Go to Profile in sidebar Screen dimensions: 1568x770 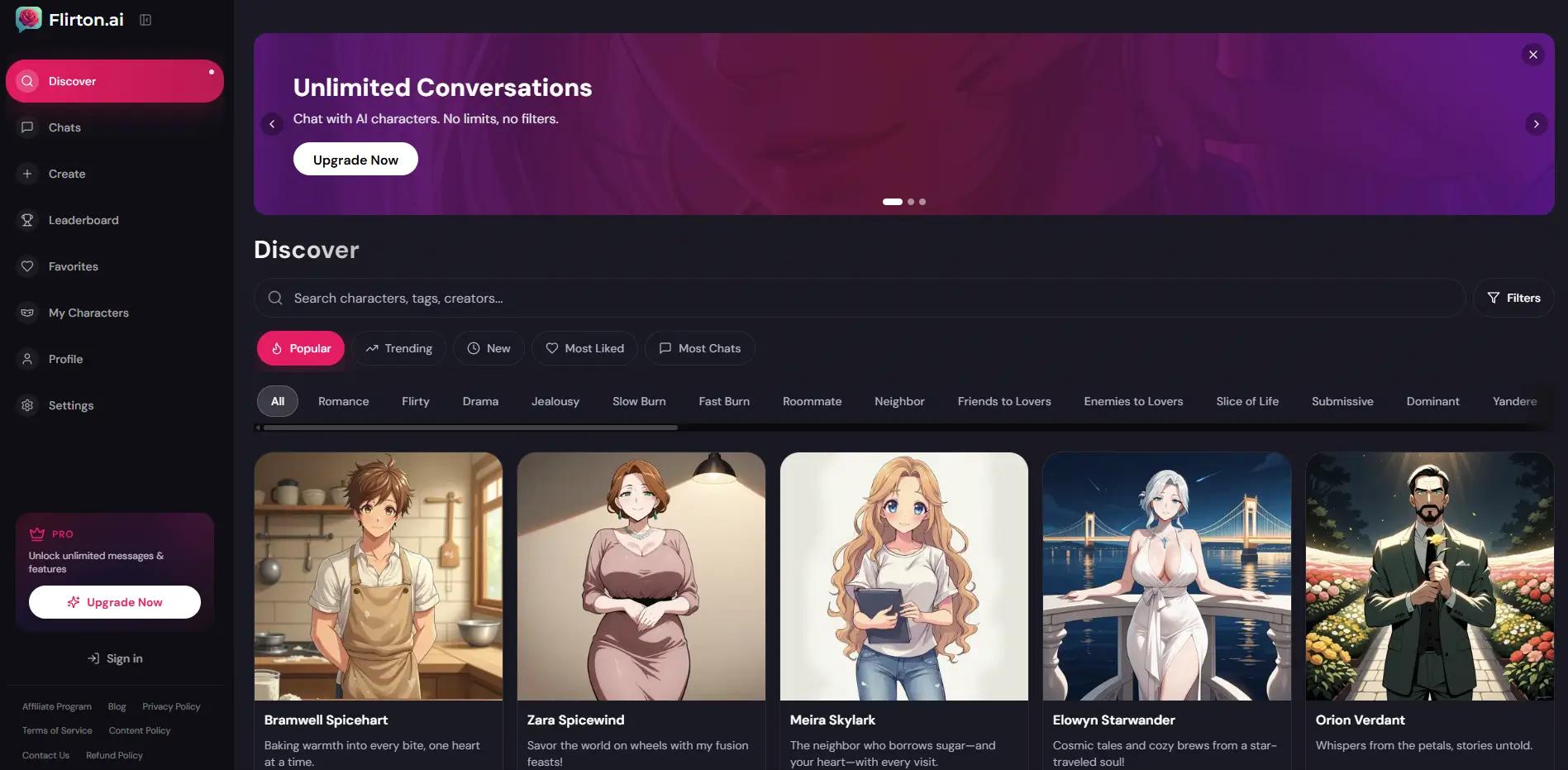[115, 359]
